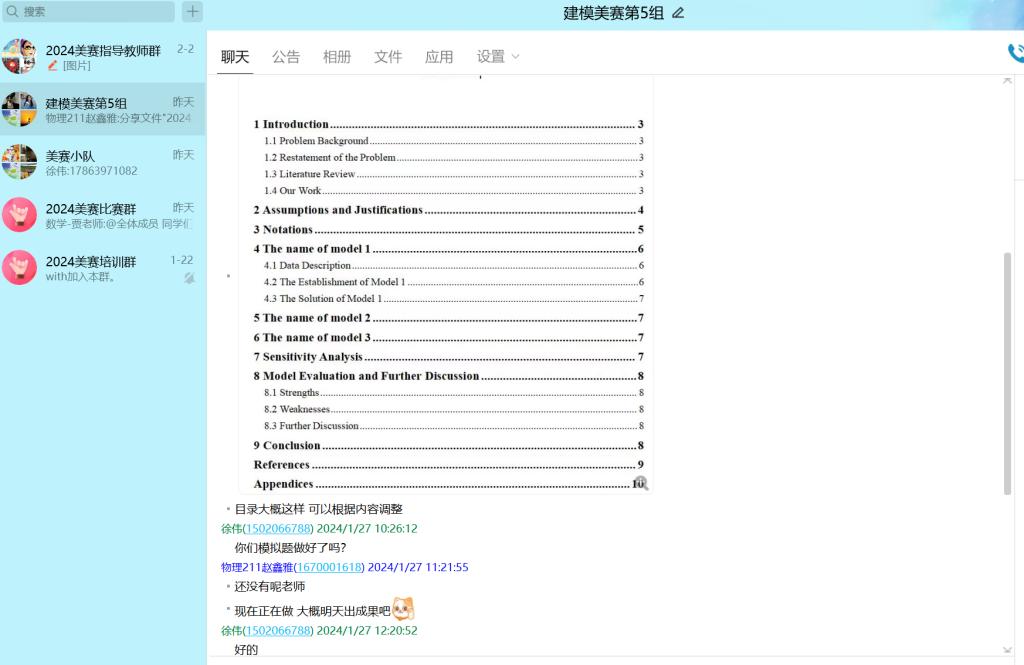Start a voice call via phone icon

click(x=1015, y=53)
